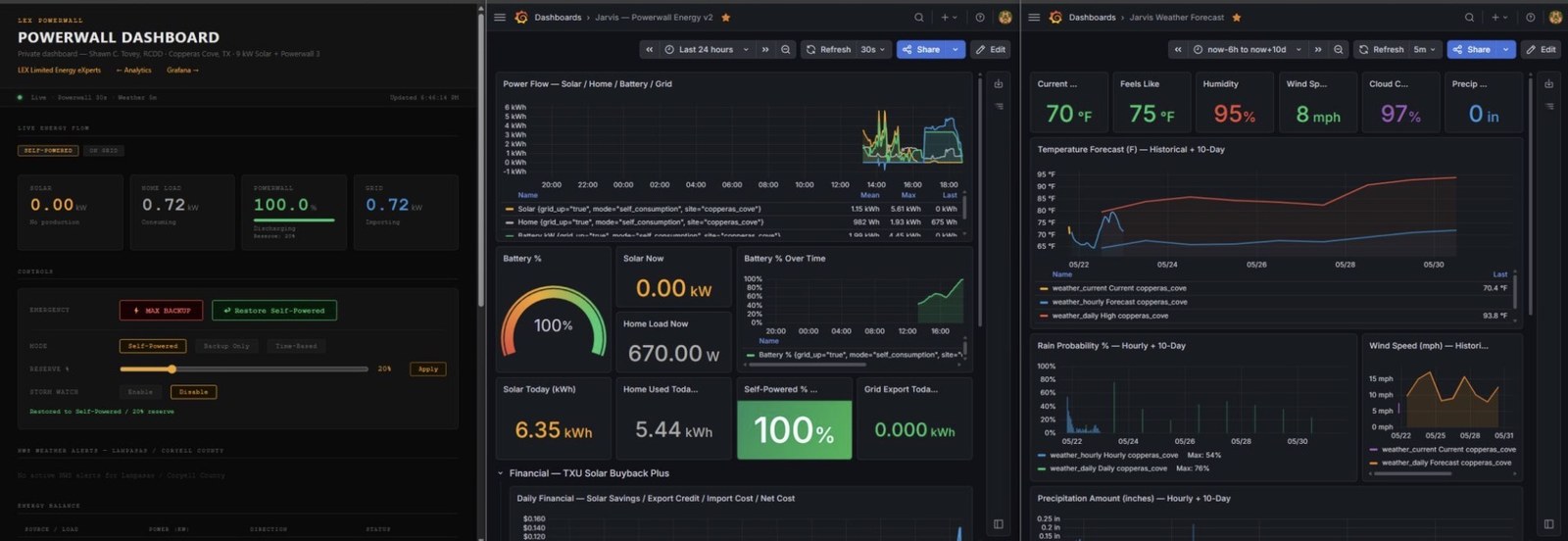The width and height of the screenshot is (1568, 541).
Task: Unstar the Jarvis Weather Forecast dashboard
Action: coord(1237,17)
